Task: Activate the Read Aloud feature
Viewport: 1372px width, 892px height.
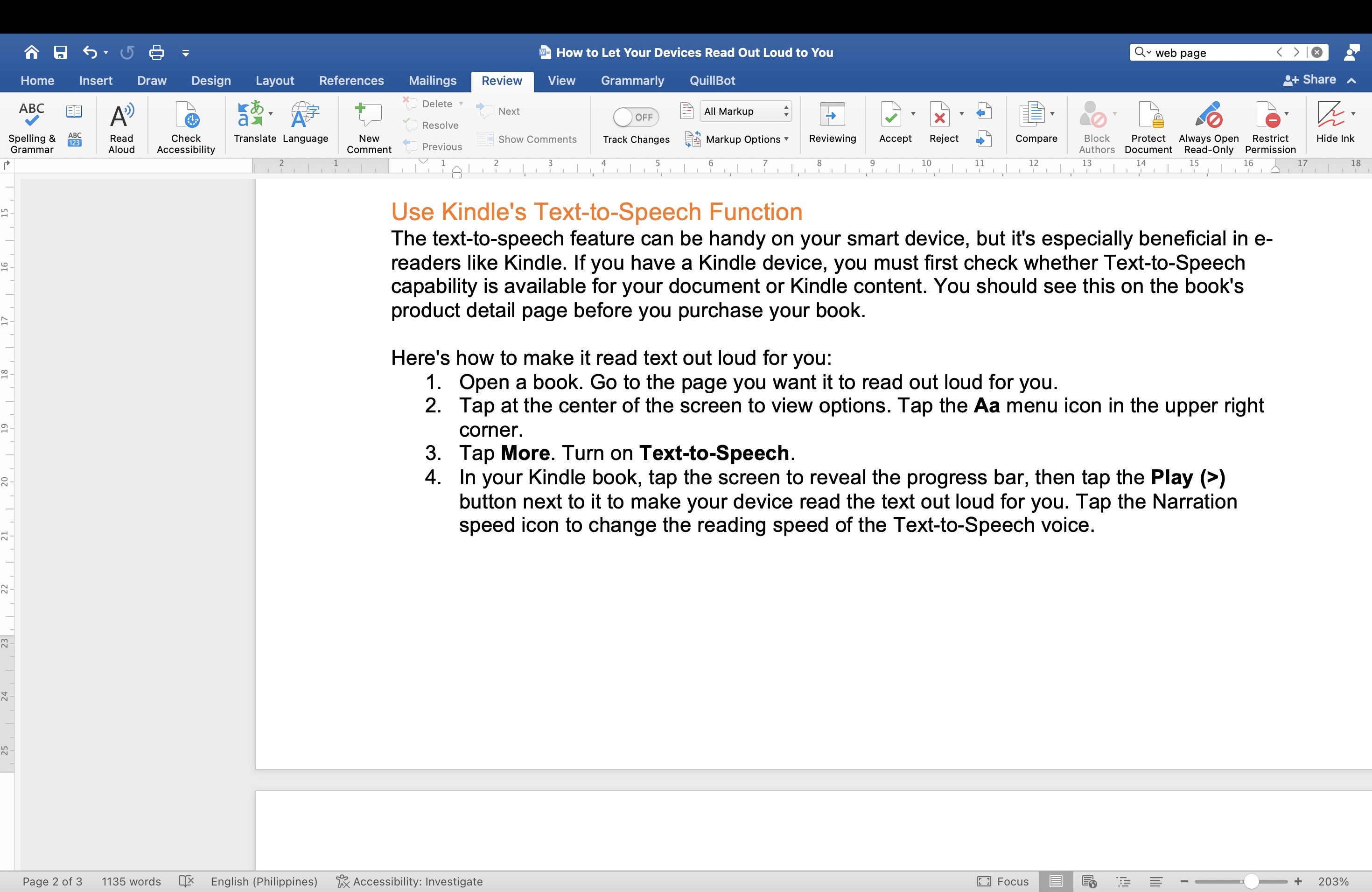Action: click(121, 125)
